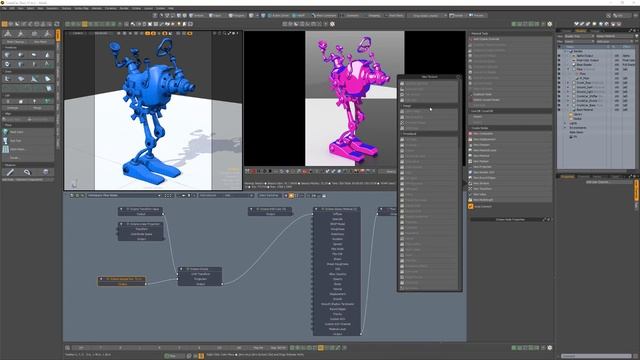This screenshot has width=640, height=360.
Task: Click the horizontal scrollbar at bottom right corner
Action: tap(596, 356)
